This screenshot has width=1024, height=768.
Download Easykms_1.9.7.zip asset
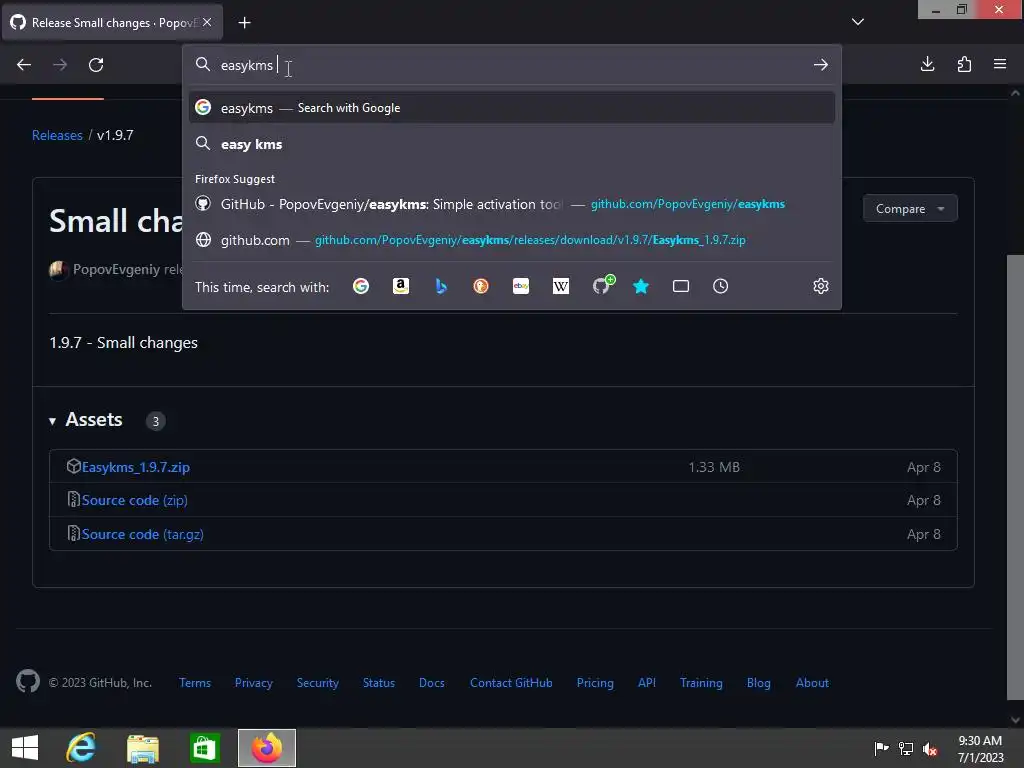[135, 467]
